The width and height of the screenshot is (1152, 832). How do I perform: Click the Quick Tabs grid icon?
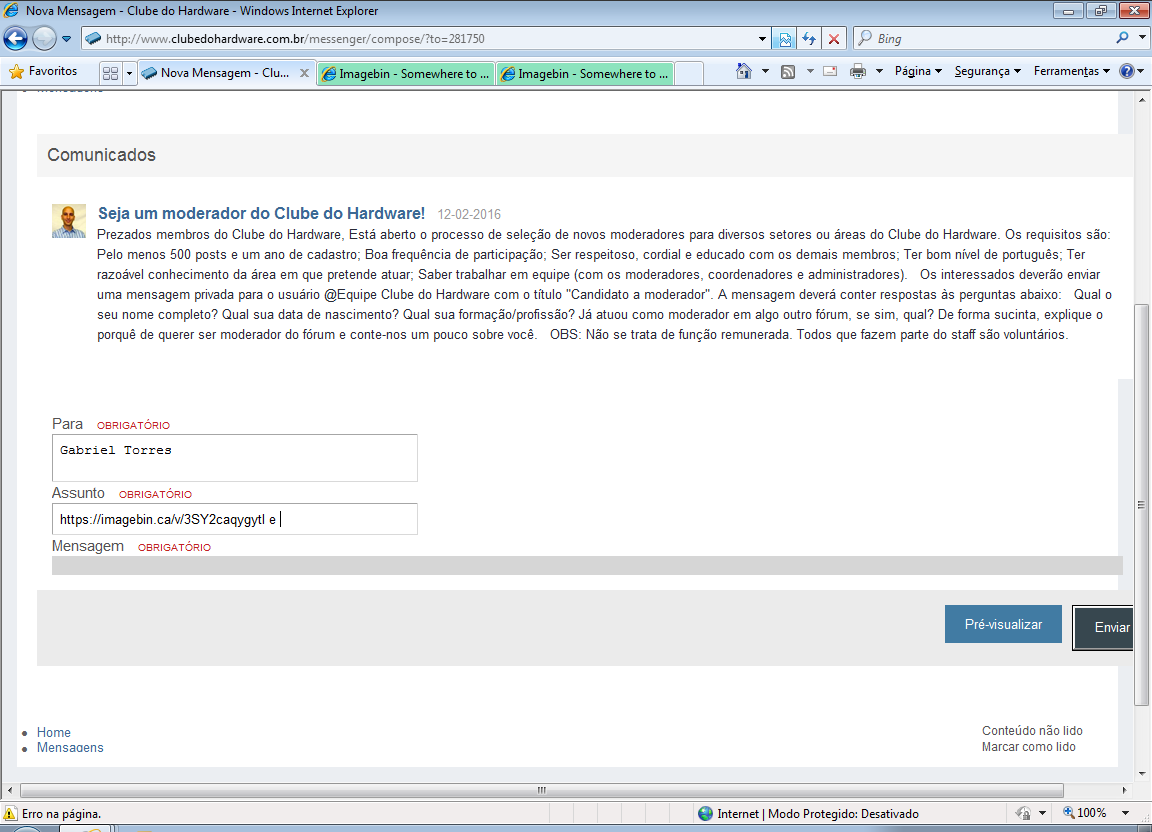click(x=110, y=73)
